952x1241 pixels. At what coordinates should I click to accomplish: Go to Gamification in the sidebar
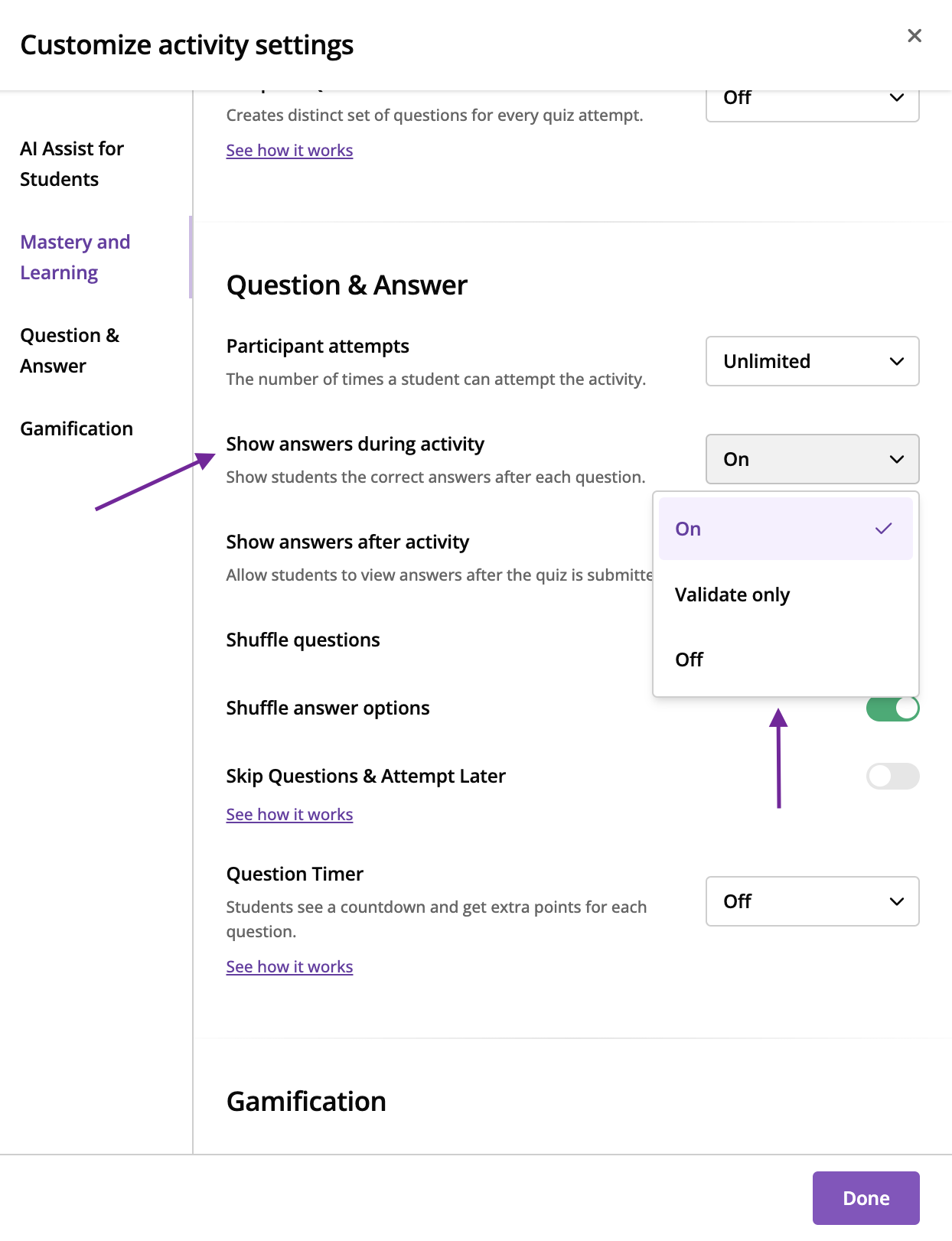[x=77, y=428]
